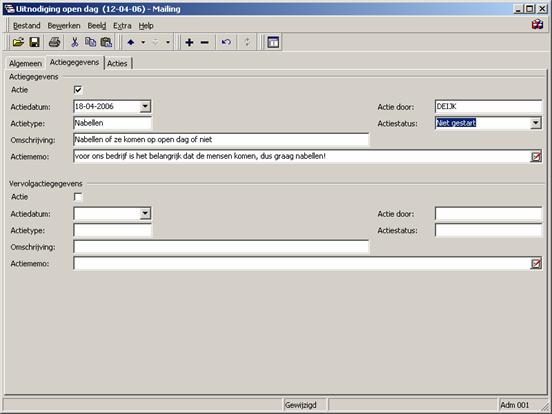The width and height of the screenshot is (552, 414).
Task: Click the plus add record icon
Action: coord(189,43)
